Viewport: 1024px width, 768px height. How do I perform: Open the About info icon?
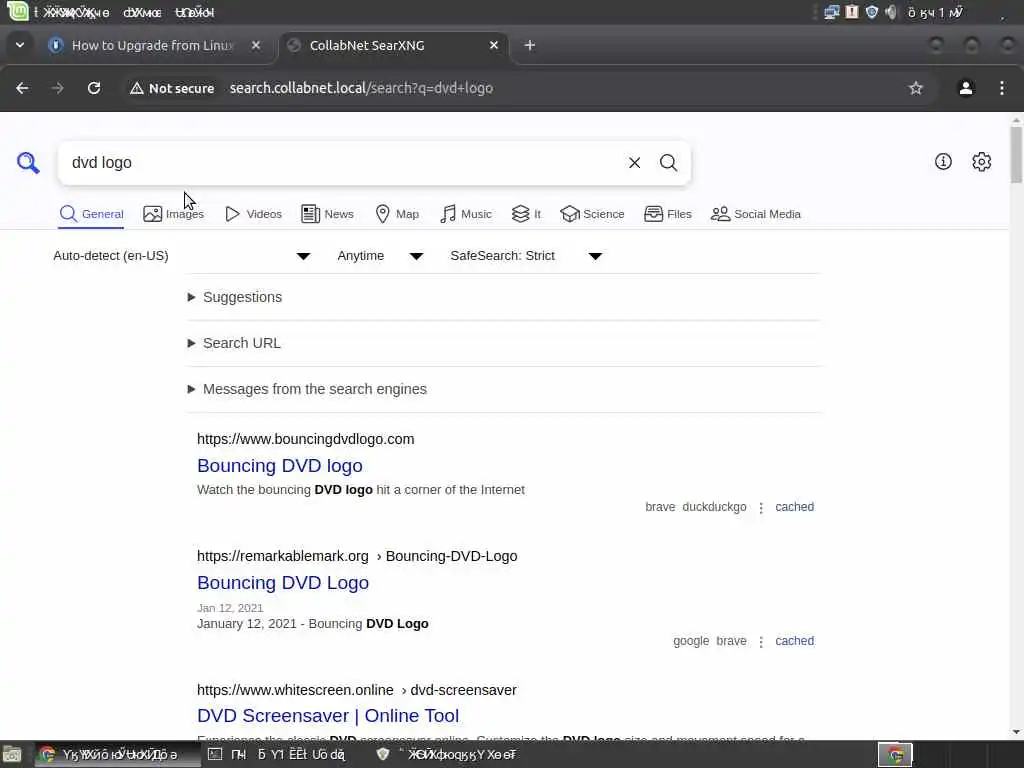943,161
